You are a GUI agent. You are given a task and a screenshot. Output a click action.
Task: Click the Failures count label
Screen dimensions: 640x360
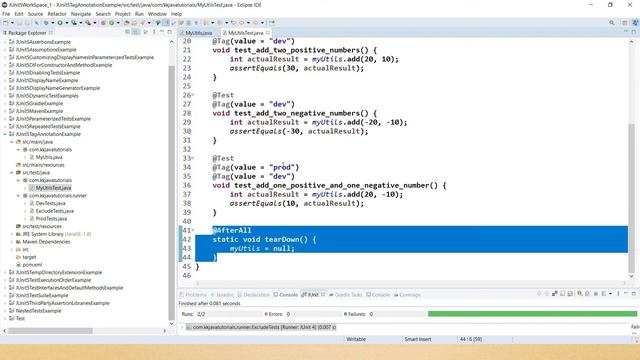[358, 314]
